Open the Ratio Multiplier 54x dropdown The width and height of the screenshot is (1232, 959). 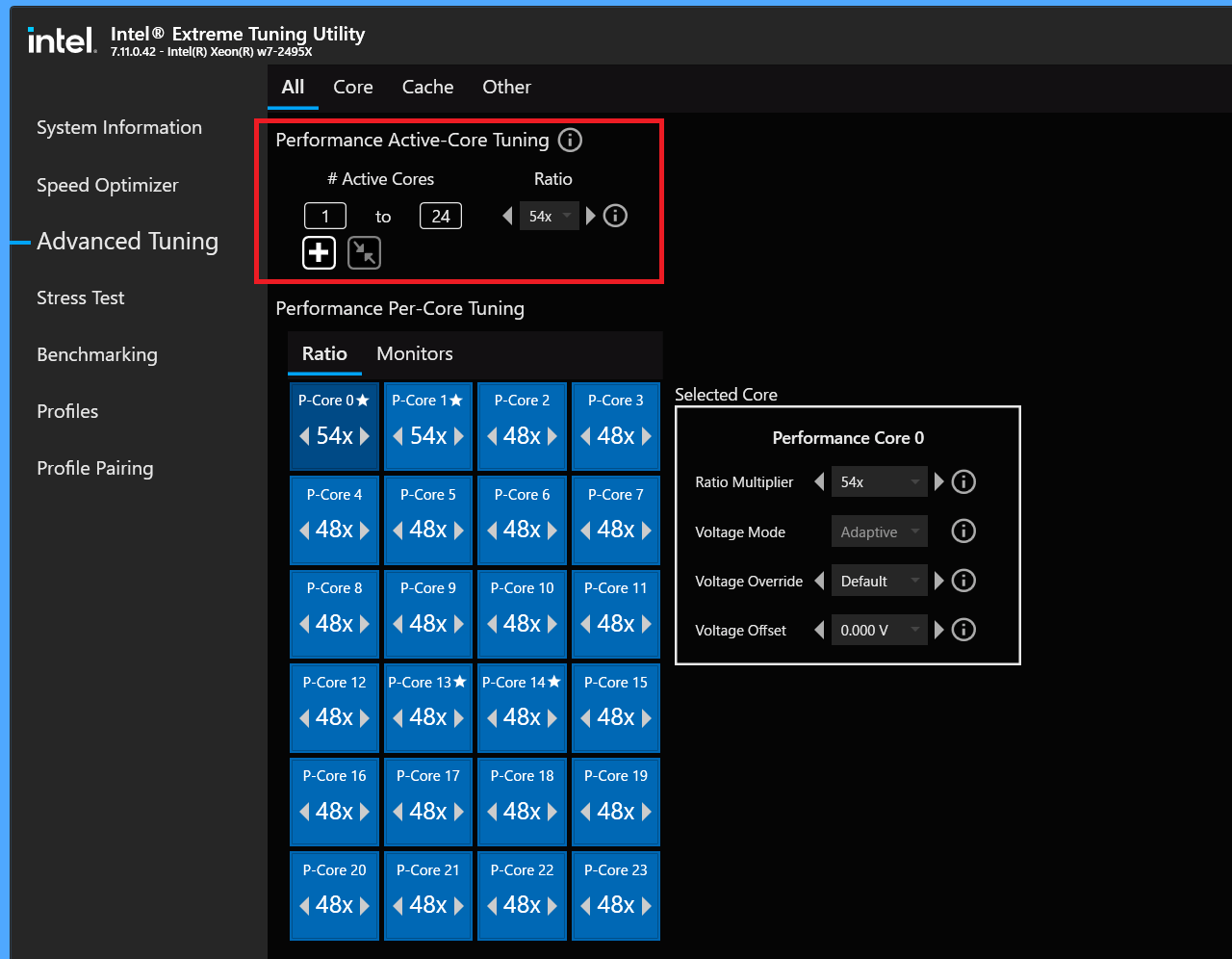coord(879,482)
